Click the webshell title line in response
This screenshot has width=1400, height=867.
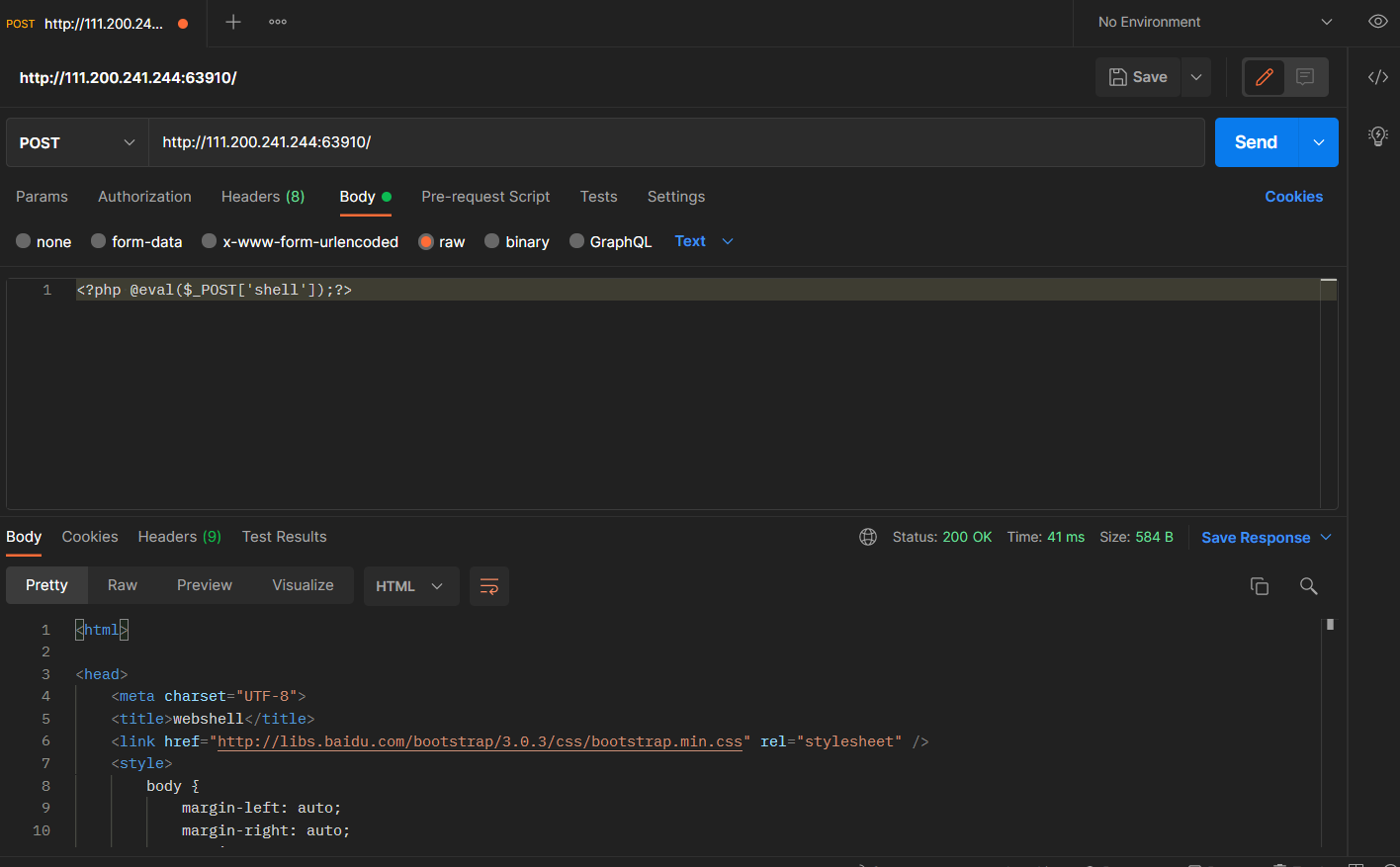(x=213, y=719)
